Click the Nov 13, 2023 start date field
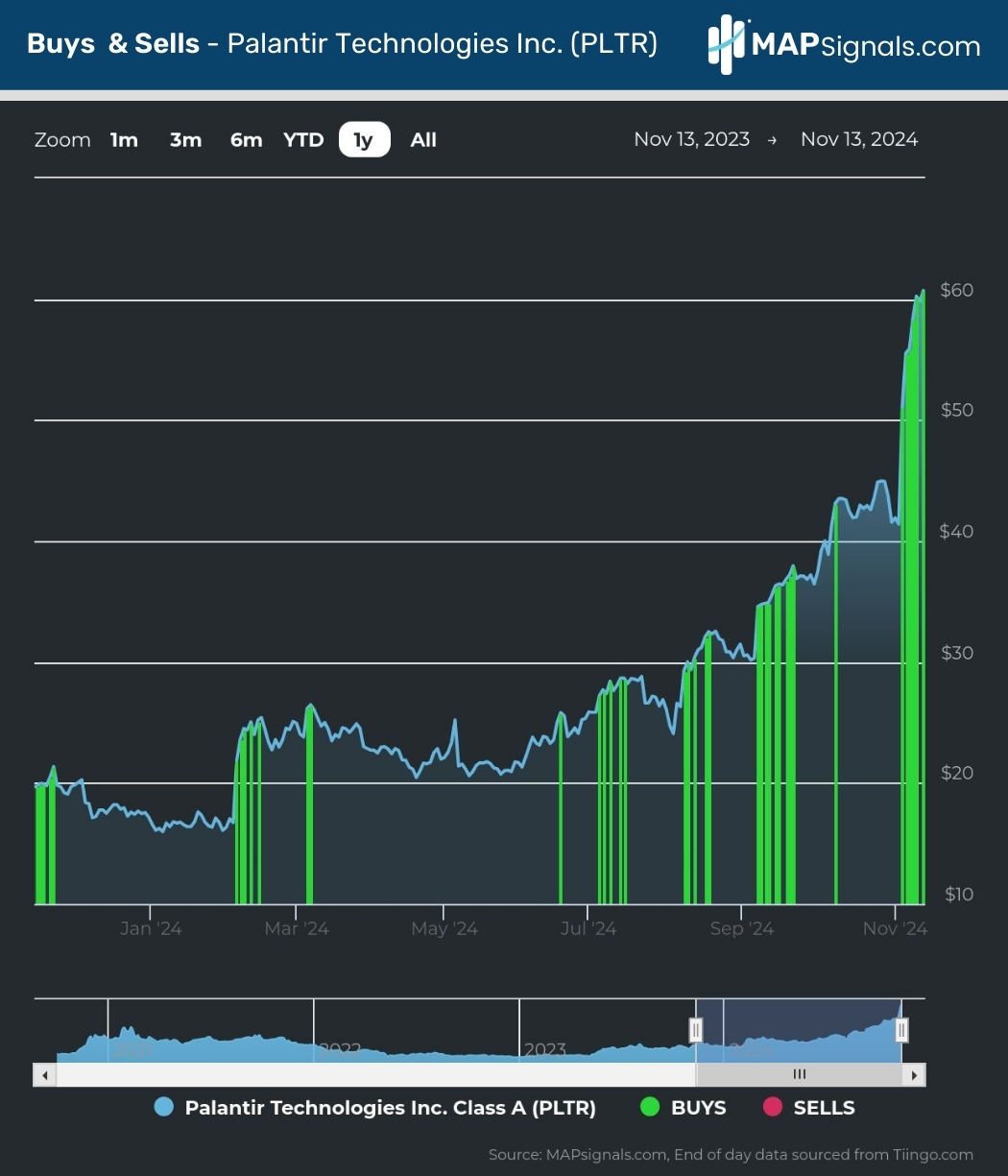Viewport: 1008px width, 1176px height. pos(691,139)
